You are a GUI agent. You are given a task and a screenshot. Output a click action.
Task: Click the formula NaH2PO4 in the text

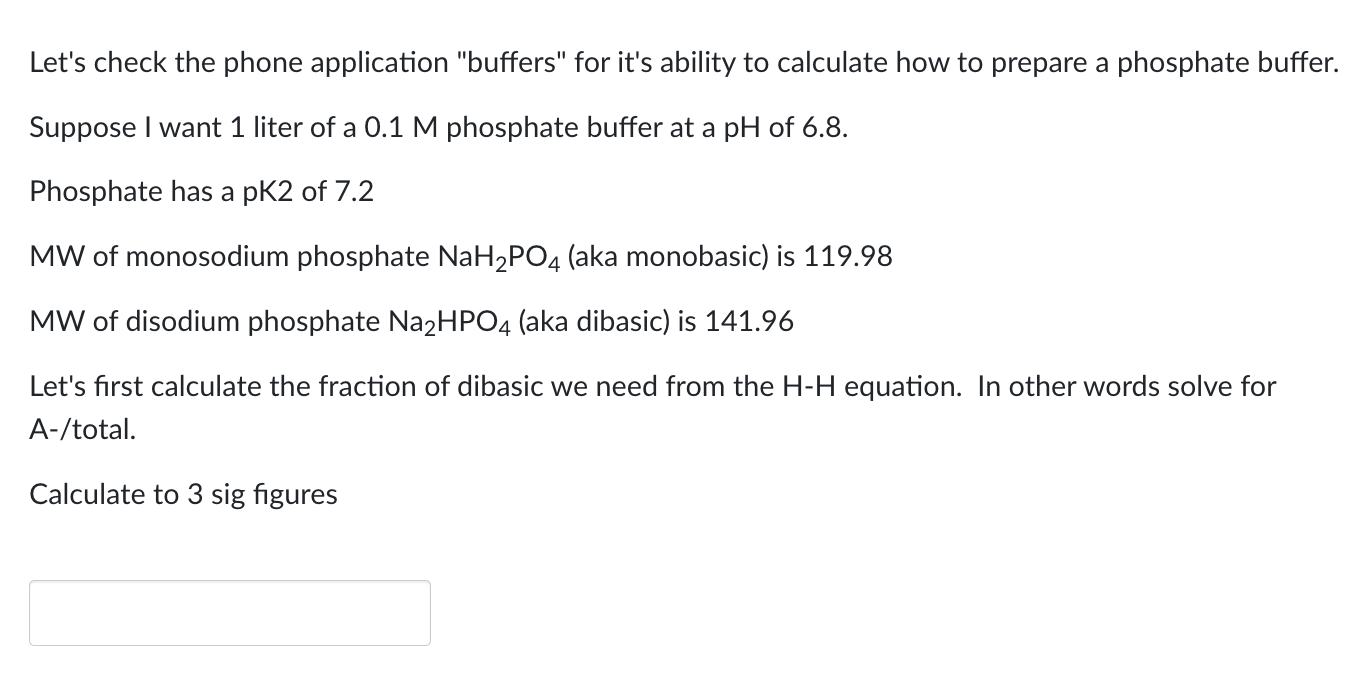(x=497, y=256)
